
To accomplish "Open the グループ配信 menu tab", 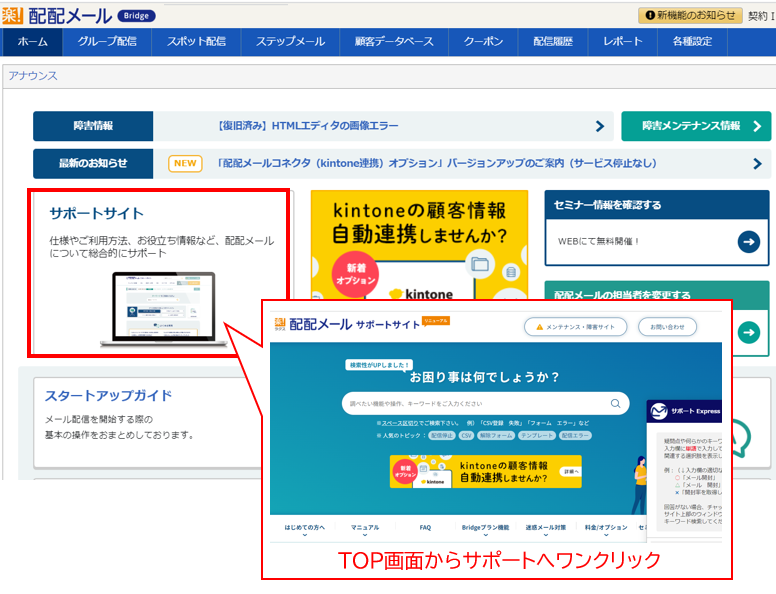I will (x=107, y=42).
